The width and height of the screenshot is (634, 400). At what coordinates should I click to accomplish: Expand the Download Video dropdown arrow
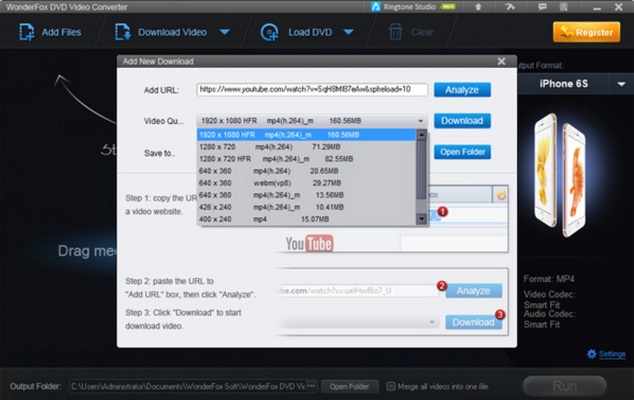tap(224, 32)
